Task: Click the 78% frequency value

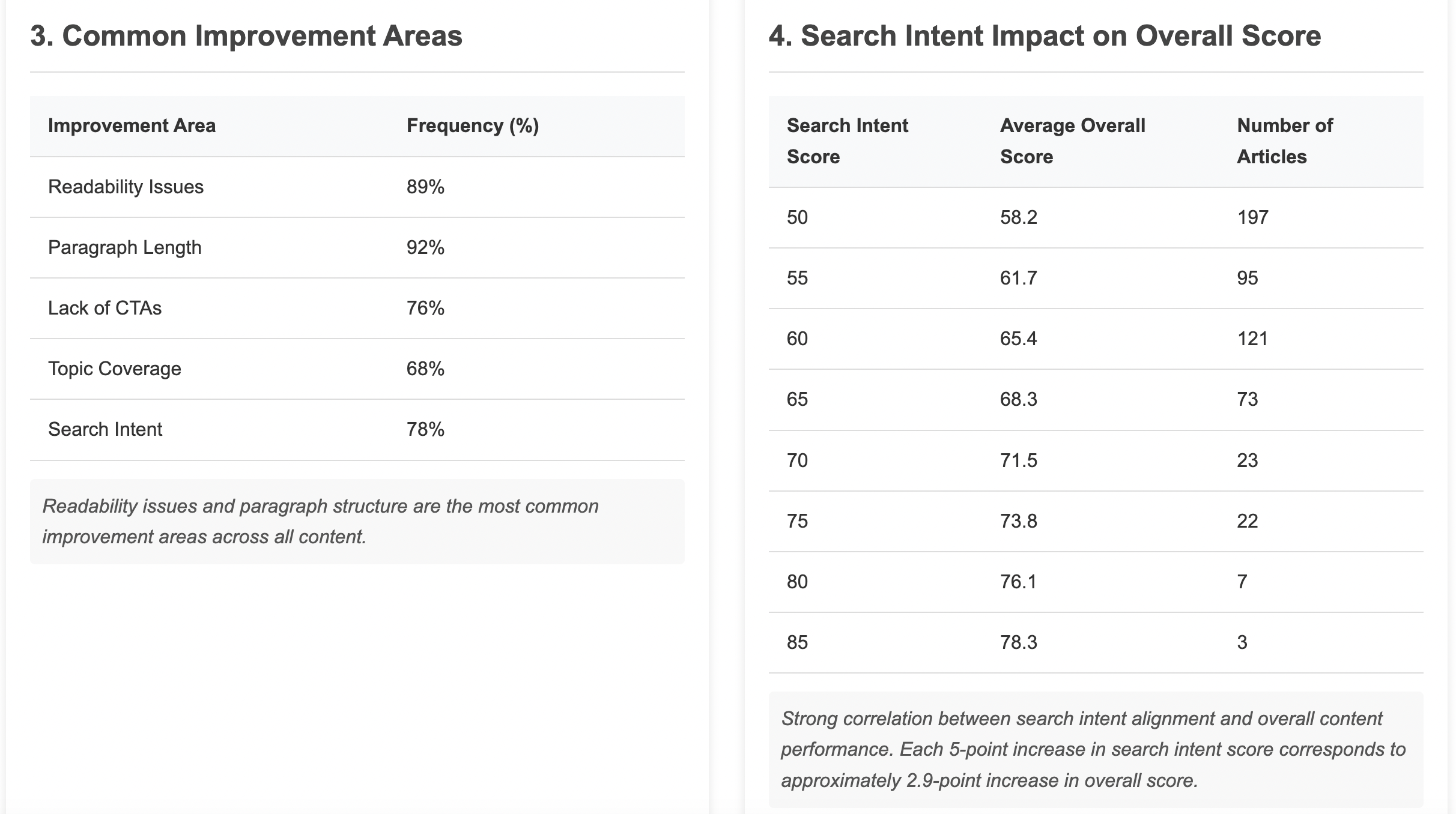Action: 425,429
